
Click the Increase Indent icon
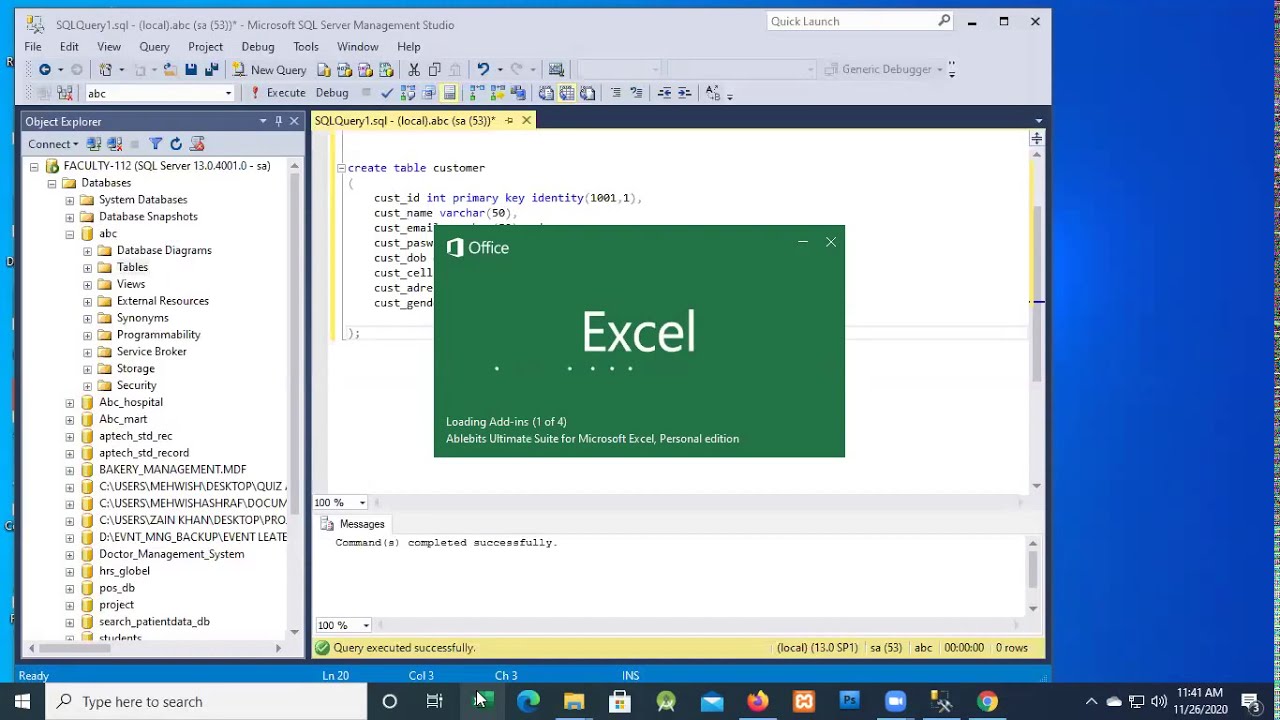click(684, 93)
